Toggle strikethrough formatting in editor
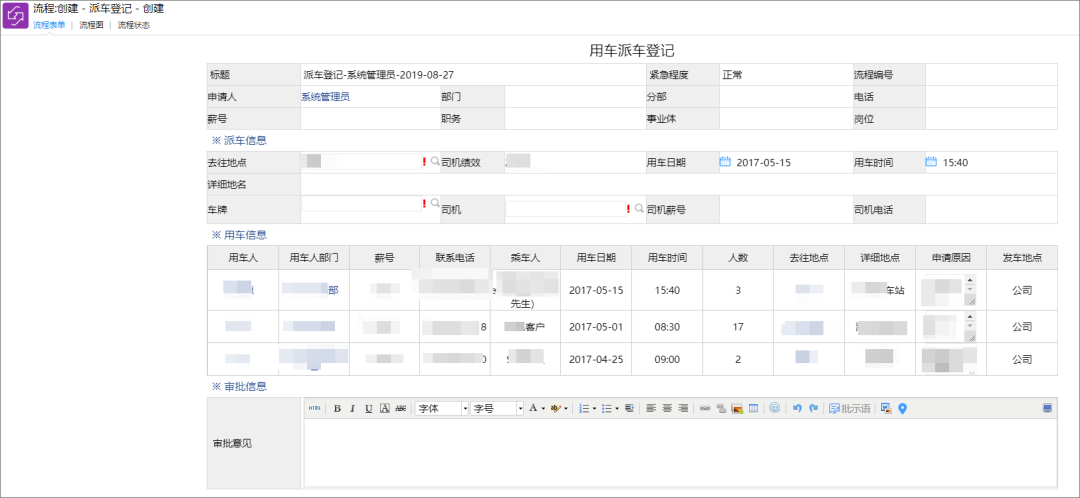The image size is (1080, 498). tap(400, 408)
